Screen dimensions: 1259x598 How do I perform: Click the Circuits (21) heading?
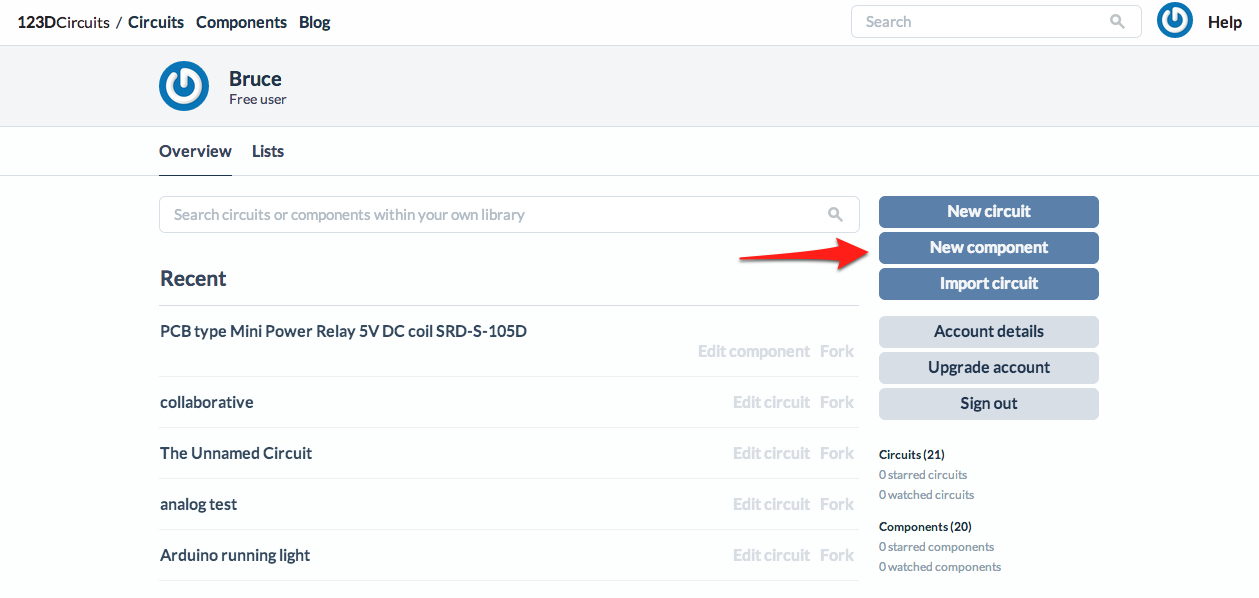pyautogui.click(x=912, y=454)
